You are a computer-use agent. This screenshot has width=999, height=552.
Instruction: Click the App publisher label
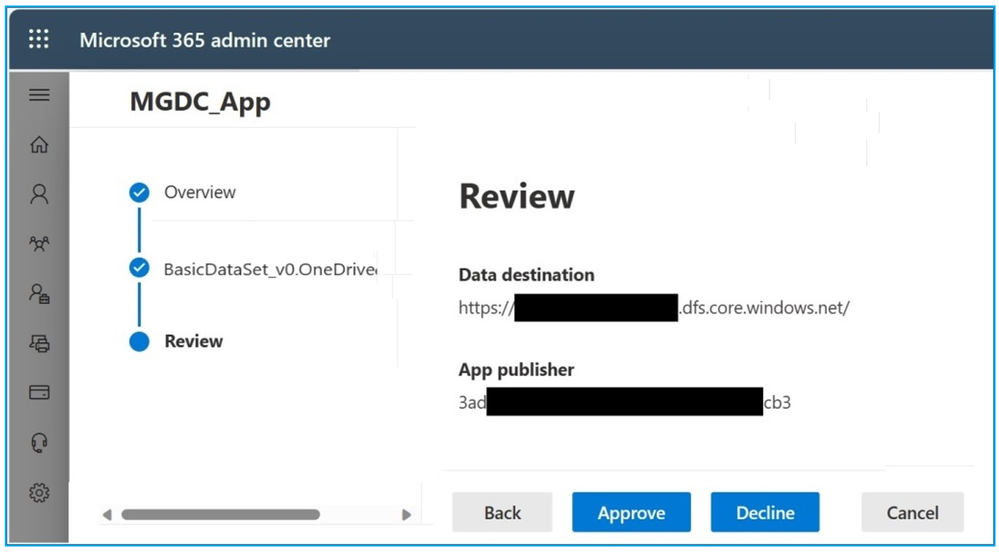coord(516,370)
